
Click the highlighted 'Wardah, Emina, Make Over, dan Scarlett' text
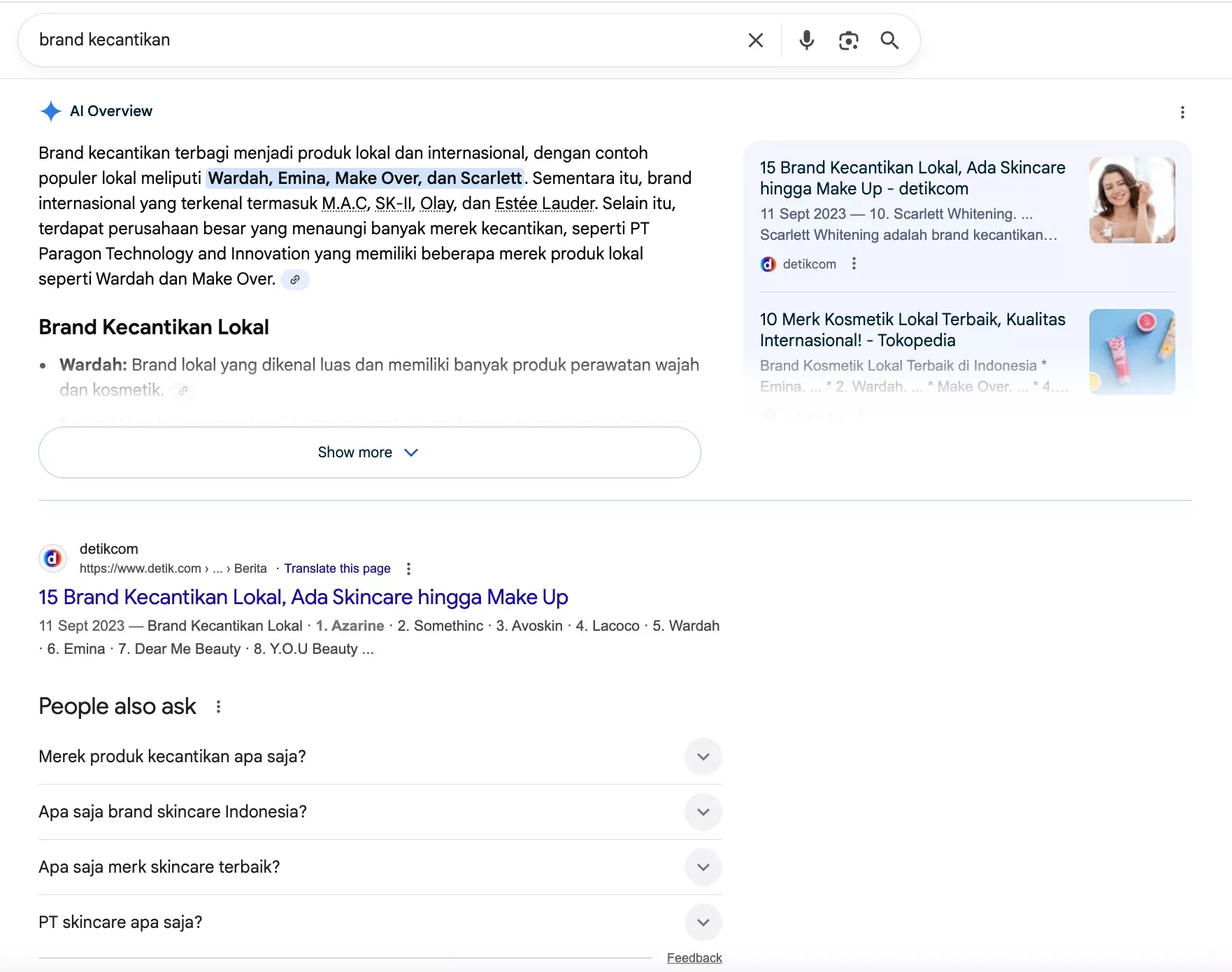[x=365, y=178]
